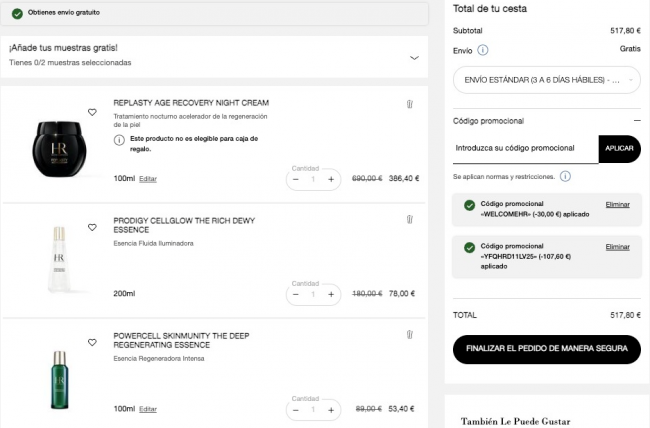Remove Prodigy Cellglow essence with trash icon

(x=410, y=219)
